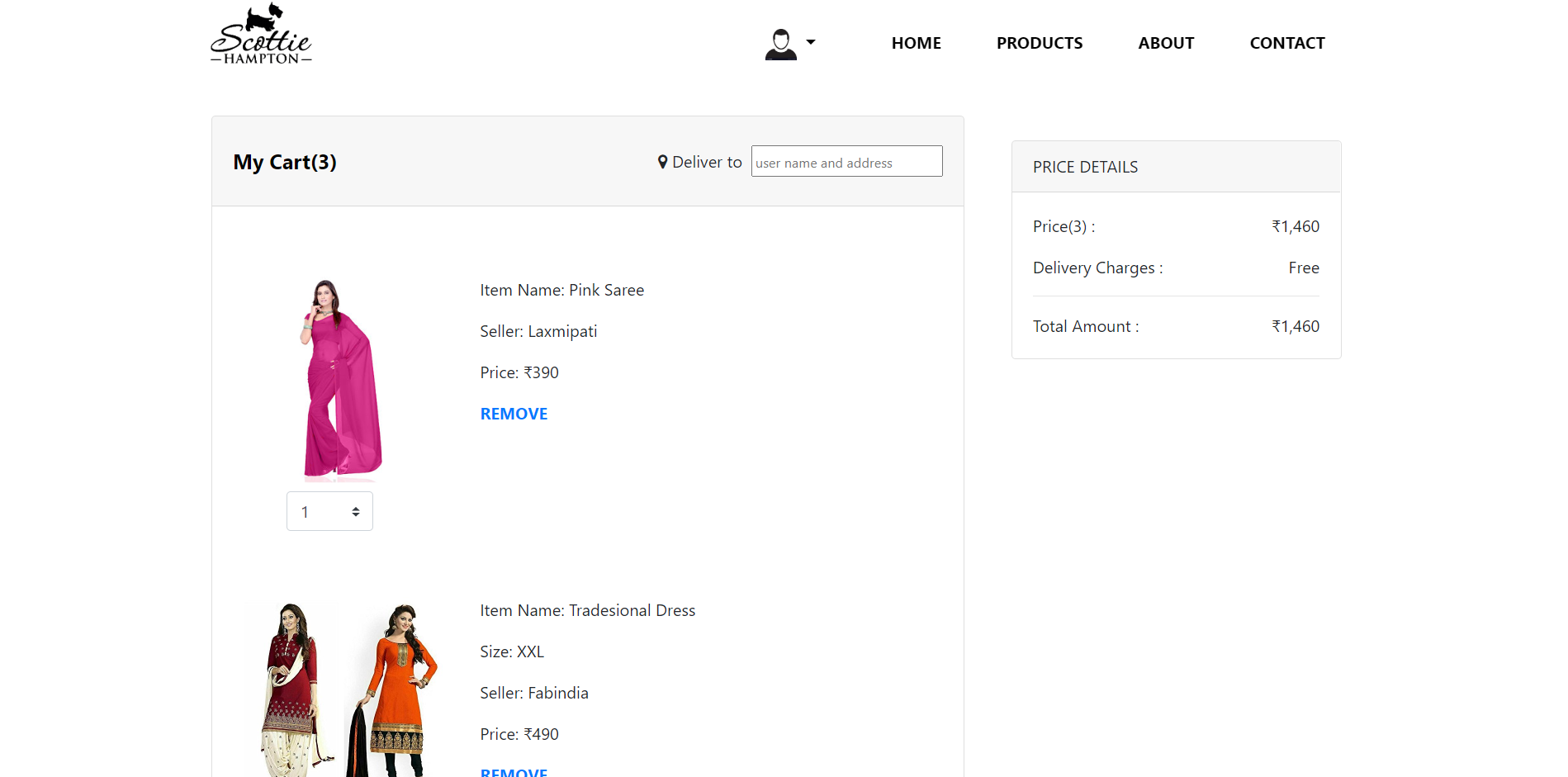Select the My Cart(3) heading

pos(285,162)
